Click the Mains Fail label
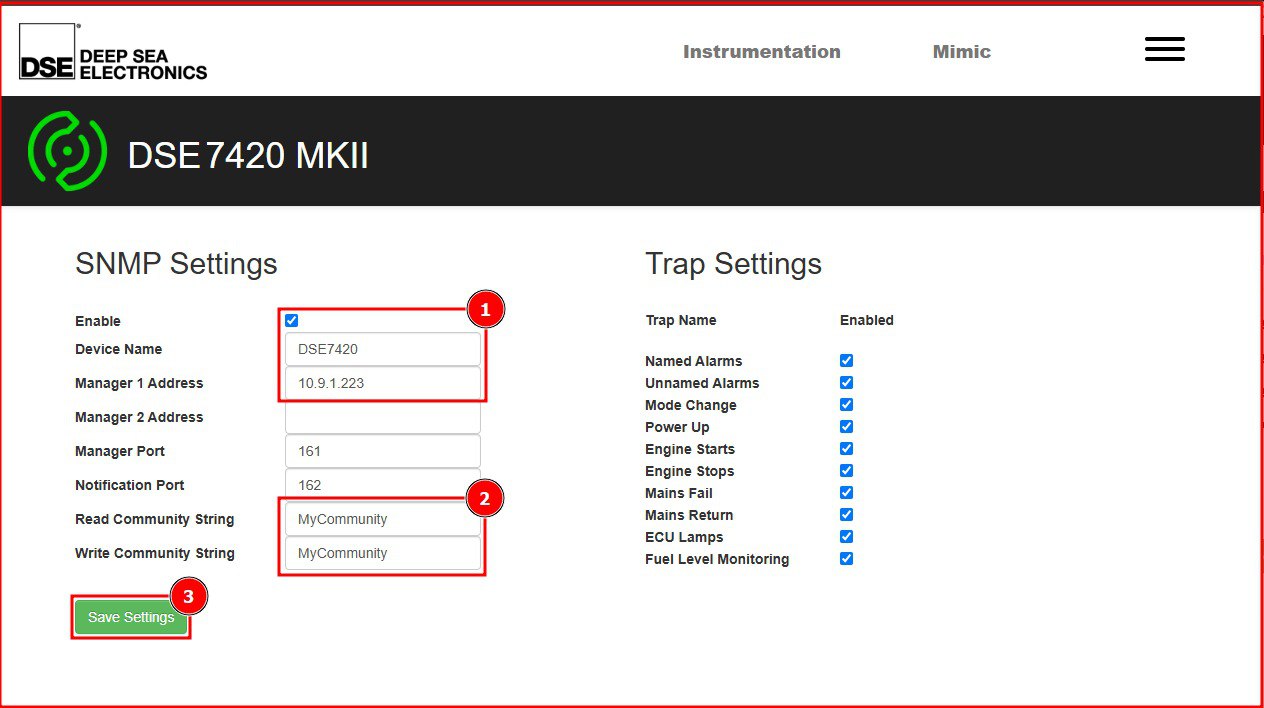Image resolution: width=1264 pixels, height=708 pixels. click(x=679, y=493)
